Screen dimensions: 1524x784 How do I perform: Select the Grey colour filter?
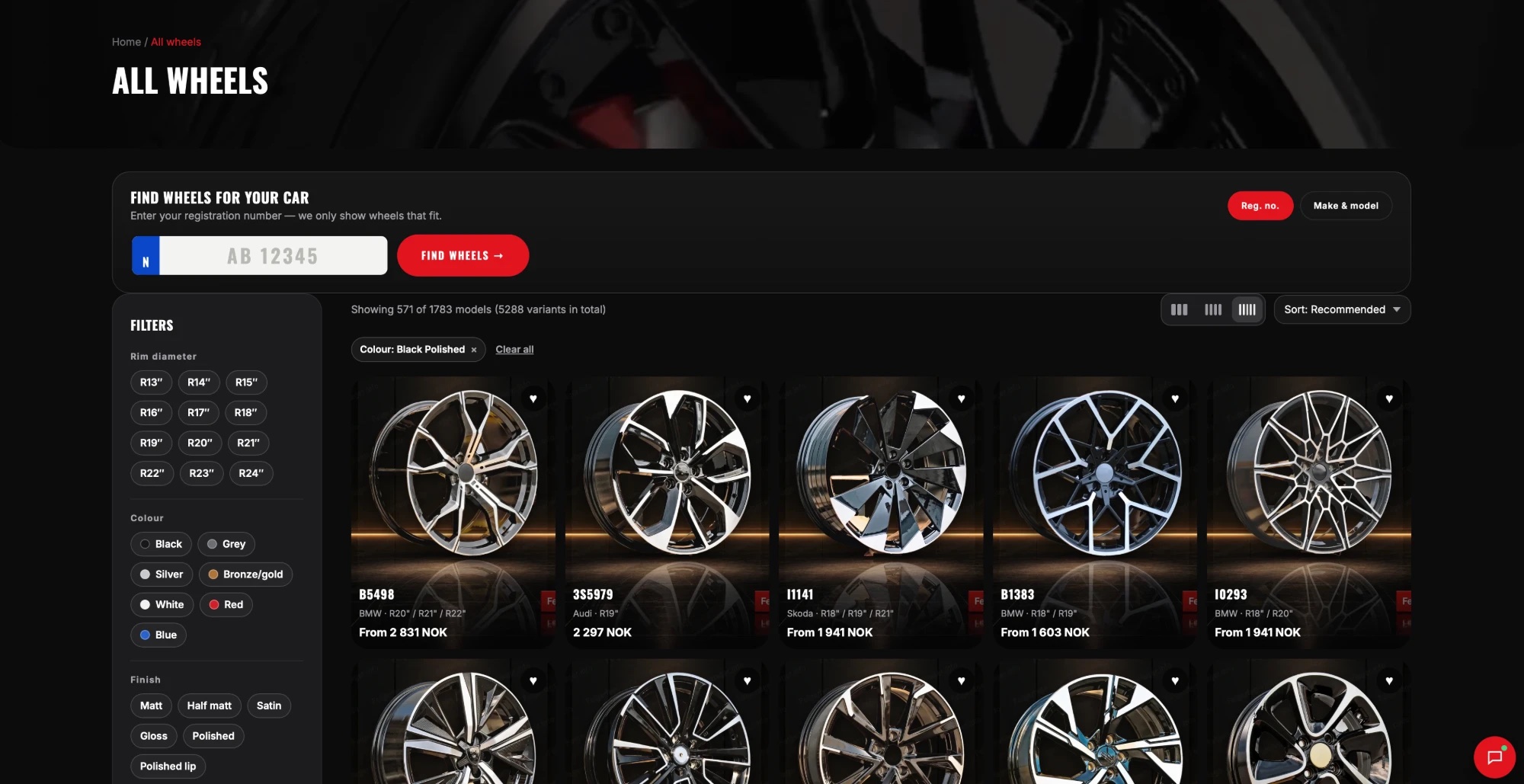226,544
